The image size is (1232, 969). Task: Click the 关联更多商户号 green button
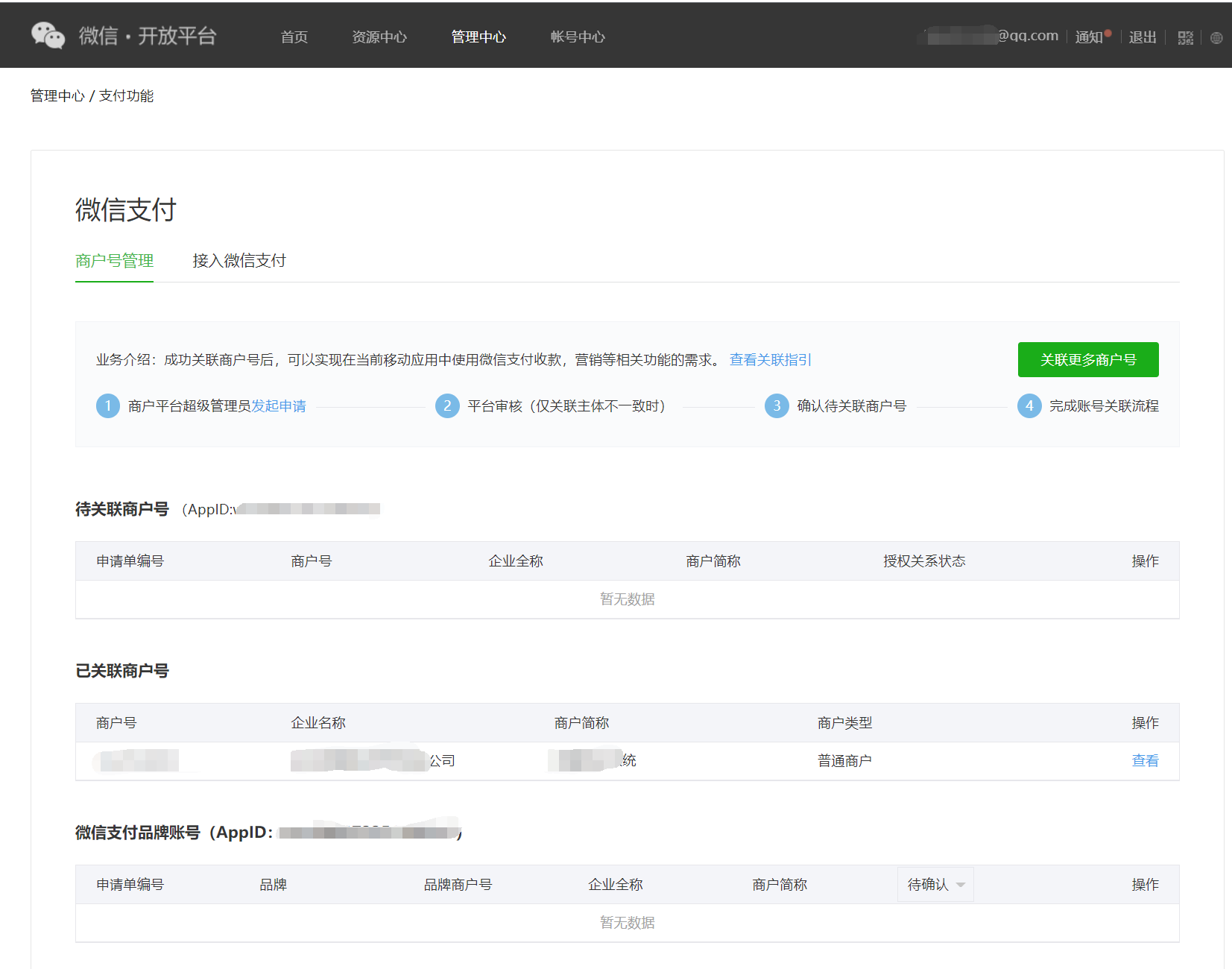(1088, 359)
